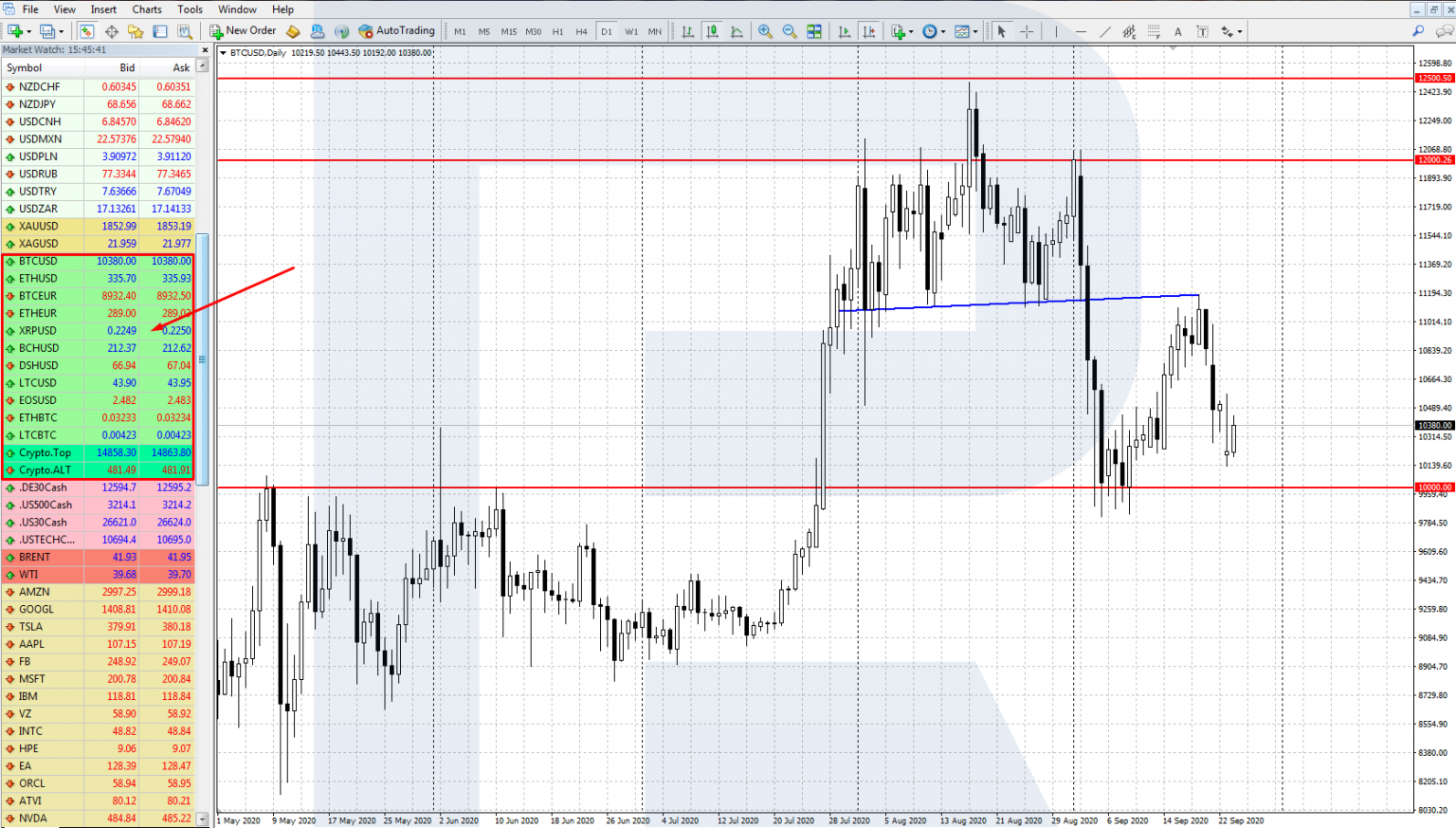
Task: Click the Market Watch scrollbar thumb
Action: 202,359
